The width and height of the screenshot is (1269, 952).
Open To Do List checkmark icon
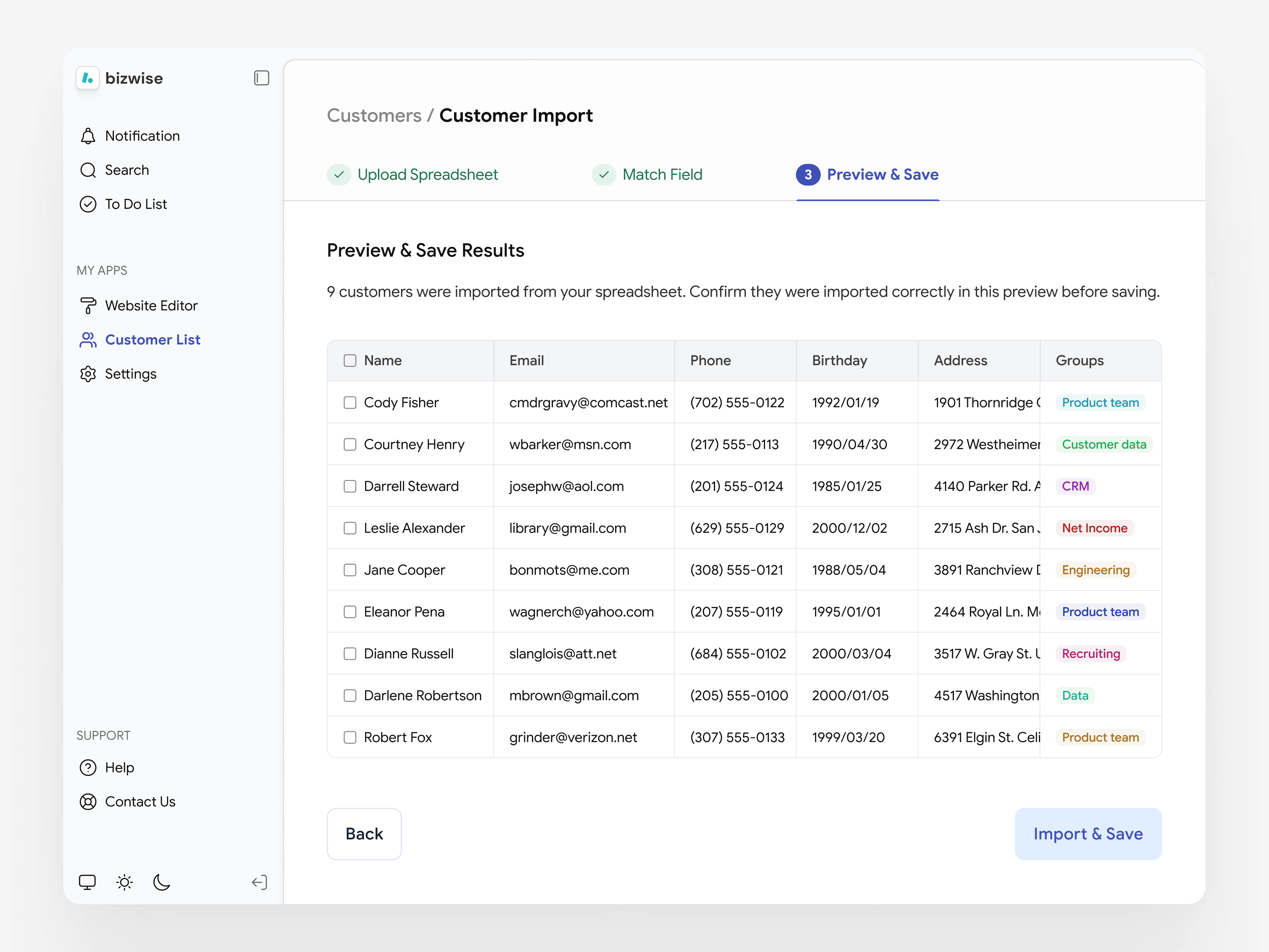pos(88,204)
